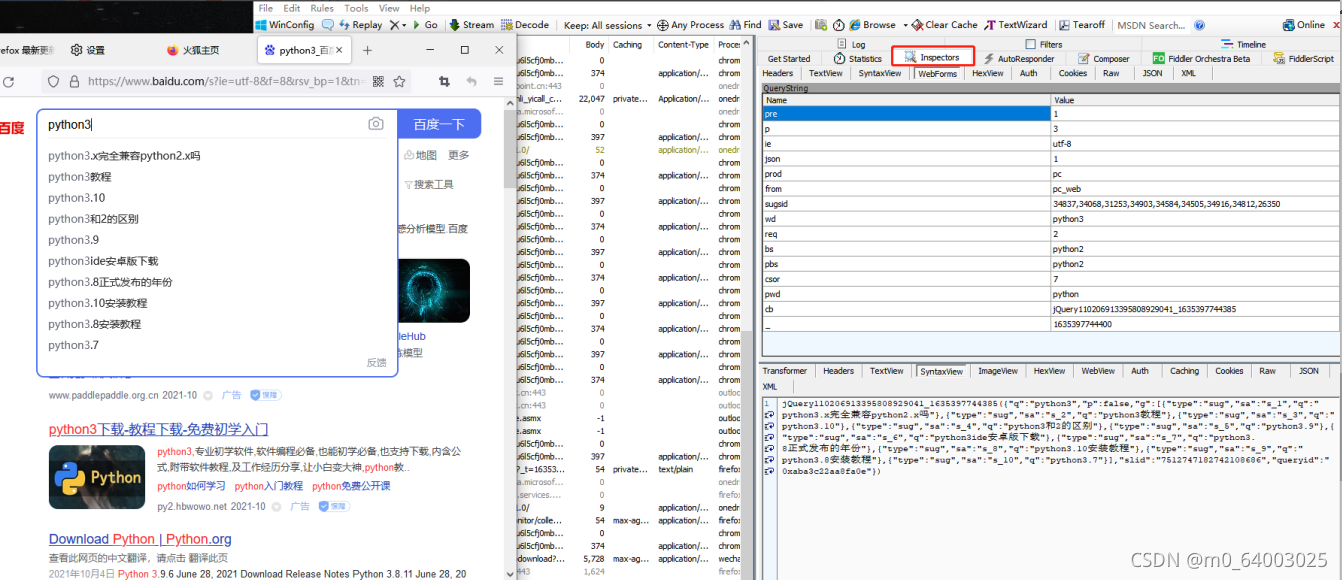
Task: Click Clear Cache in Fiddler toolbar
Action: (945, 25)
